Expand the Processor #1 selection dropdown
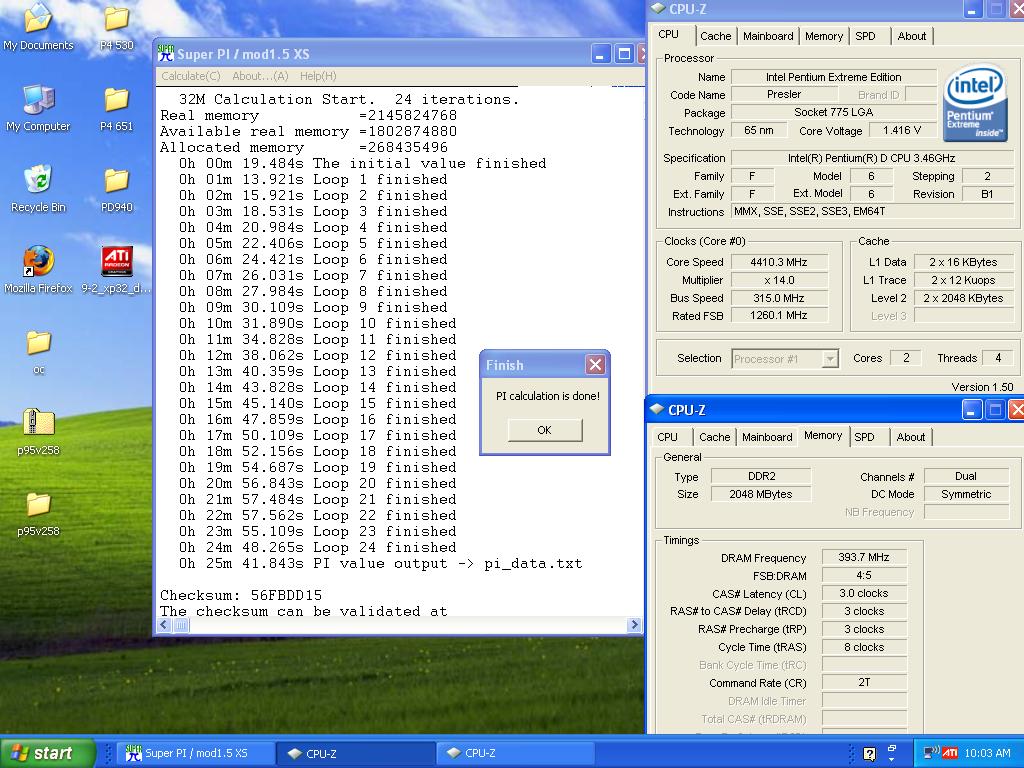The width and height of the screenshot is (1024, 768). [x=829, y=359]
